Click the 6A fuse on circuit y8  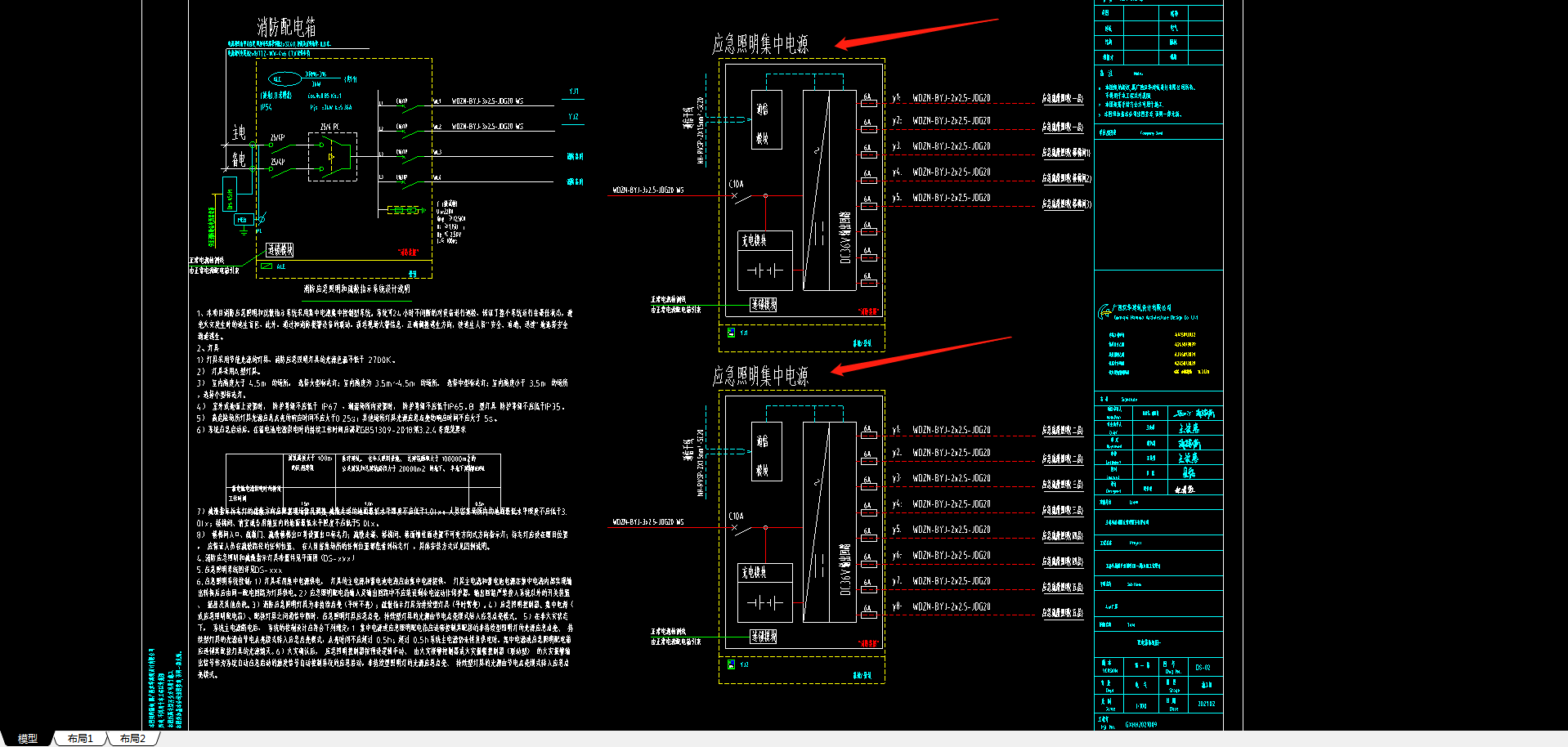(868, 615)
